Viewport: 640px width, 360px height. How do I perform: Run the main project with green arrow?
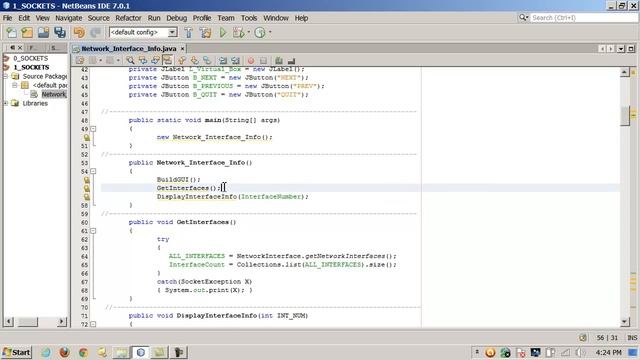coord(222,32)
